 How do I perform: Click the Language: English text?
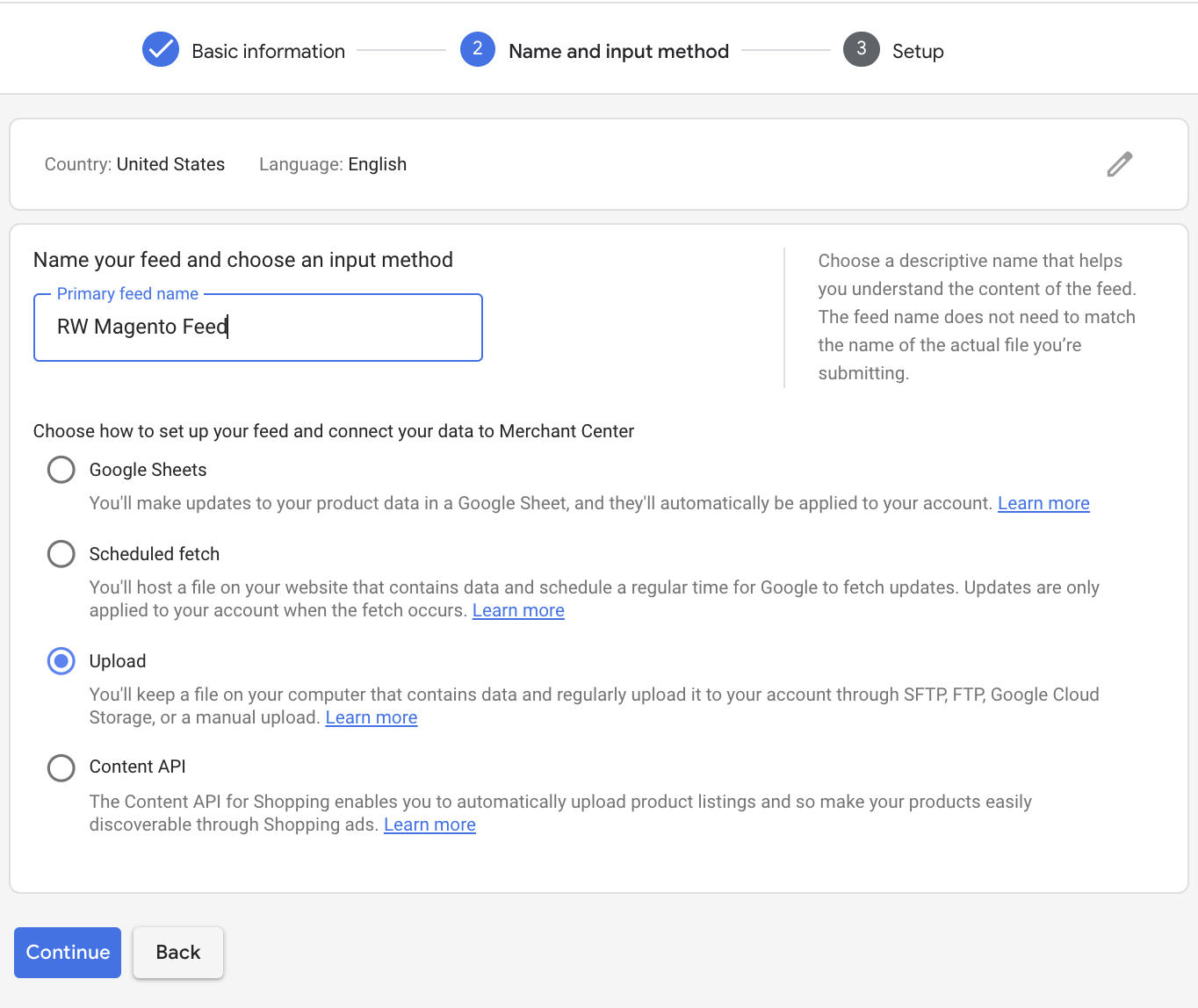pos(333,164)
